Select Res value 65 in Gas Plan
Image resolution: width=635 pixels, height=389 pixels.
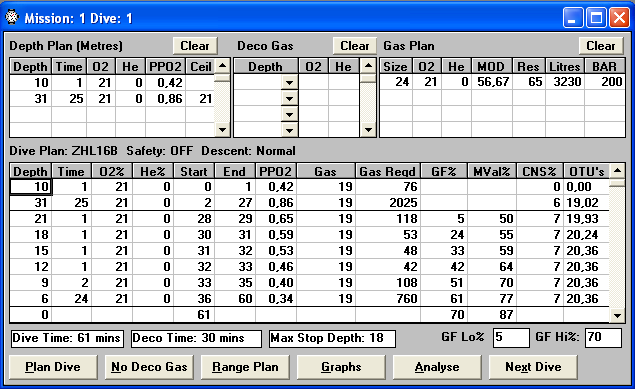click(x=528, y=82)
